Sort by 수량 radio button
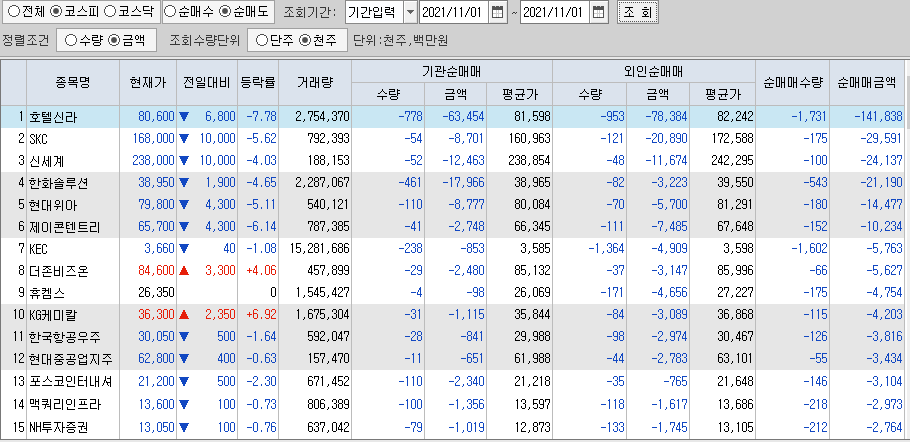Image resolution: width=910 pixels, height=442 pixels. point(71,40)
